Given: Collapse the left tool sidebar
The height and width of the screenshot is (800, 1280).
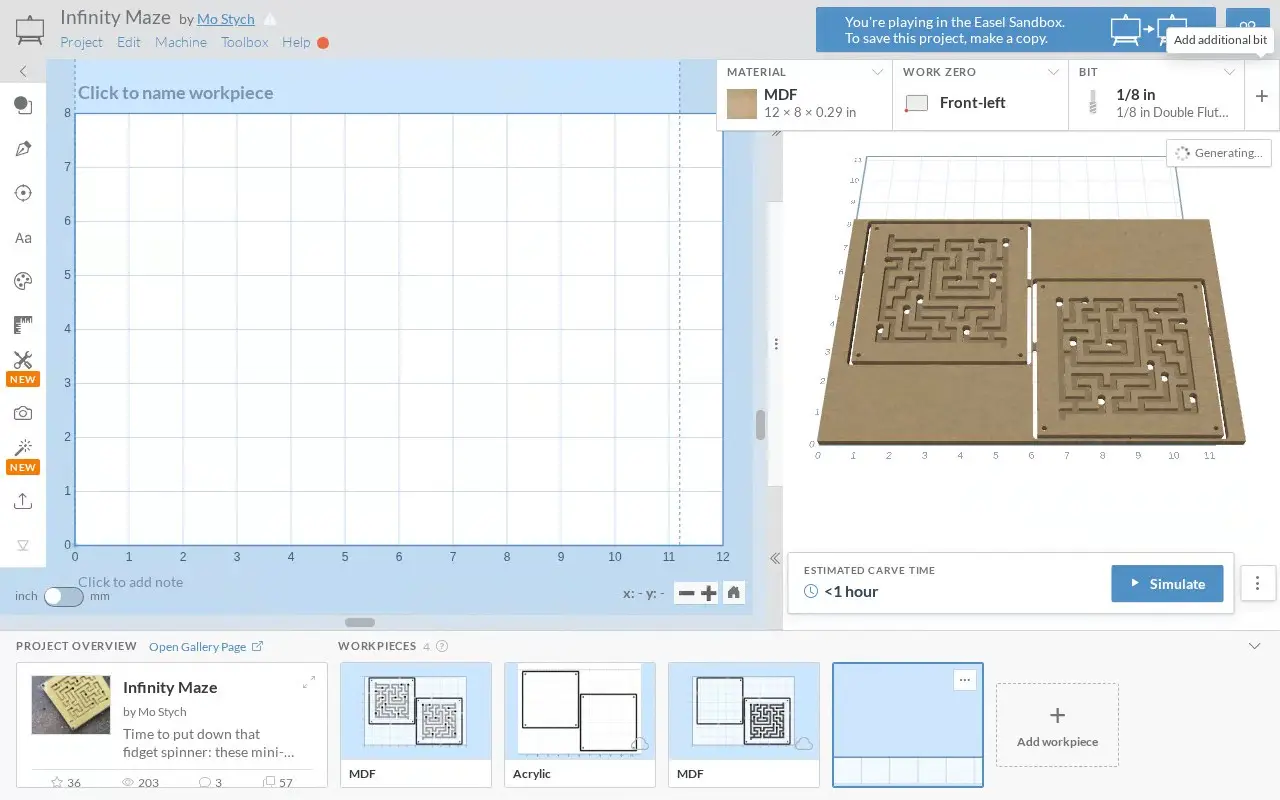Looking at the screenshot, I should coord(23,72).
